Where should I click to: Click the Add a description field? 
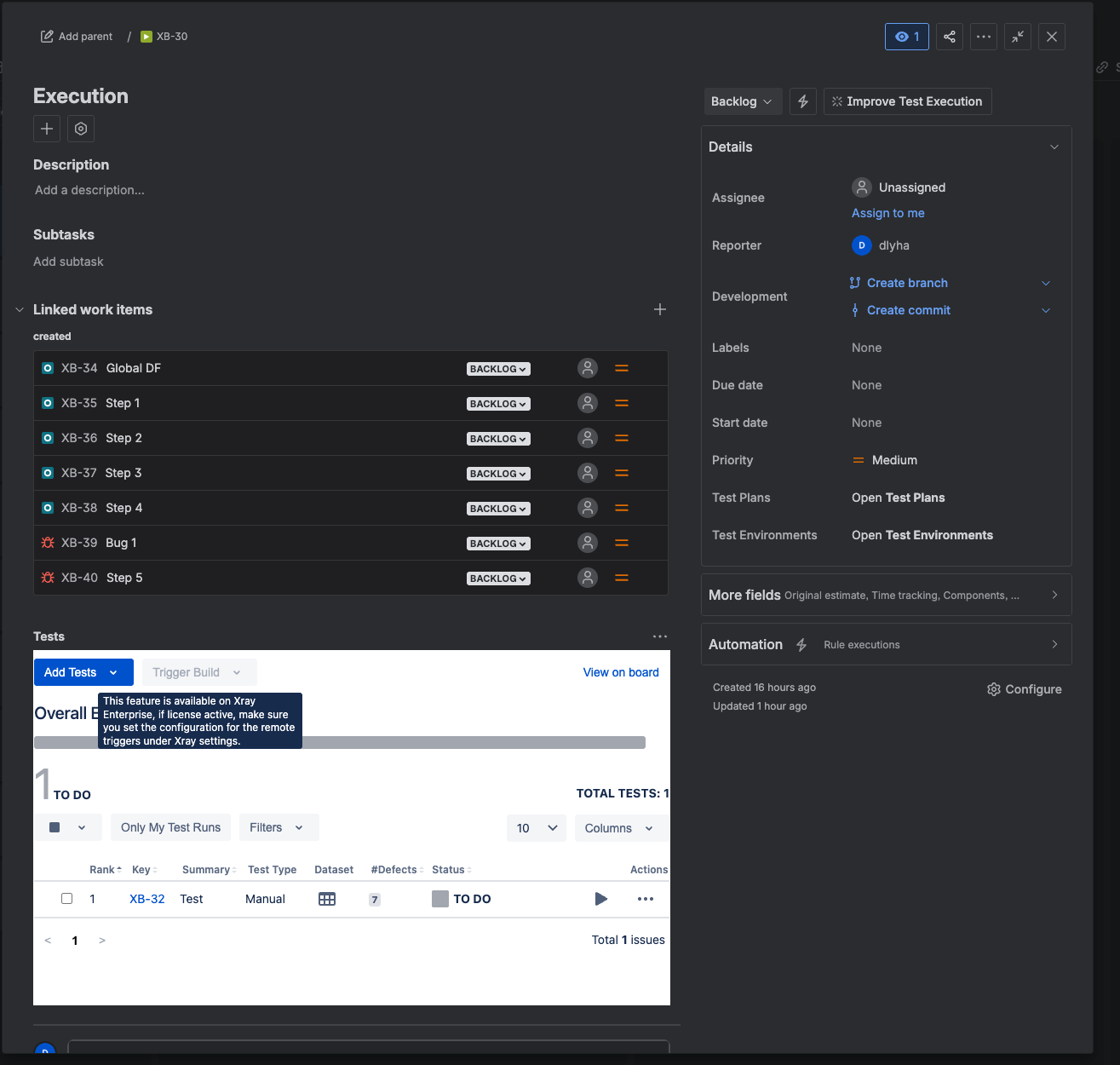(89, 190)
